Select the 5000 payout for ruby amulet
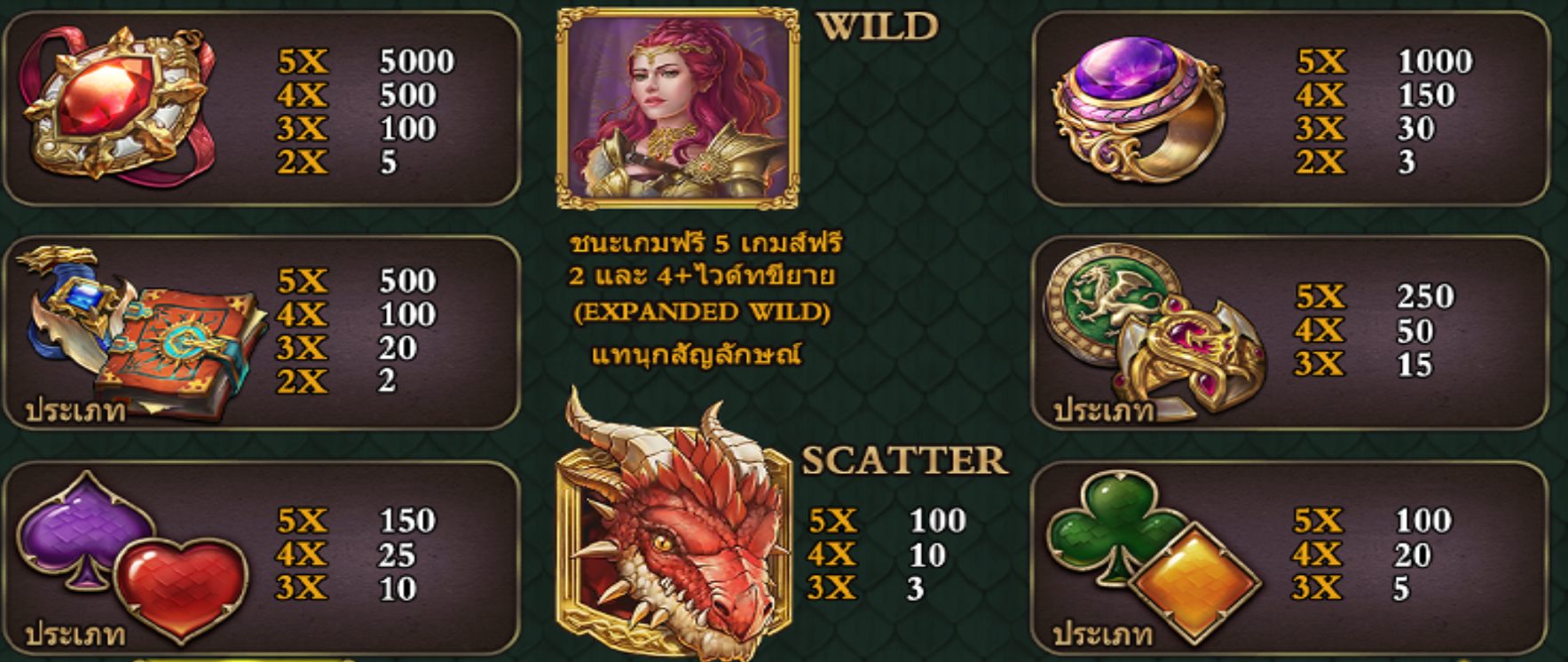1568x662 pixels. coord(417,61)
